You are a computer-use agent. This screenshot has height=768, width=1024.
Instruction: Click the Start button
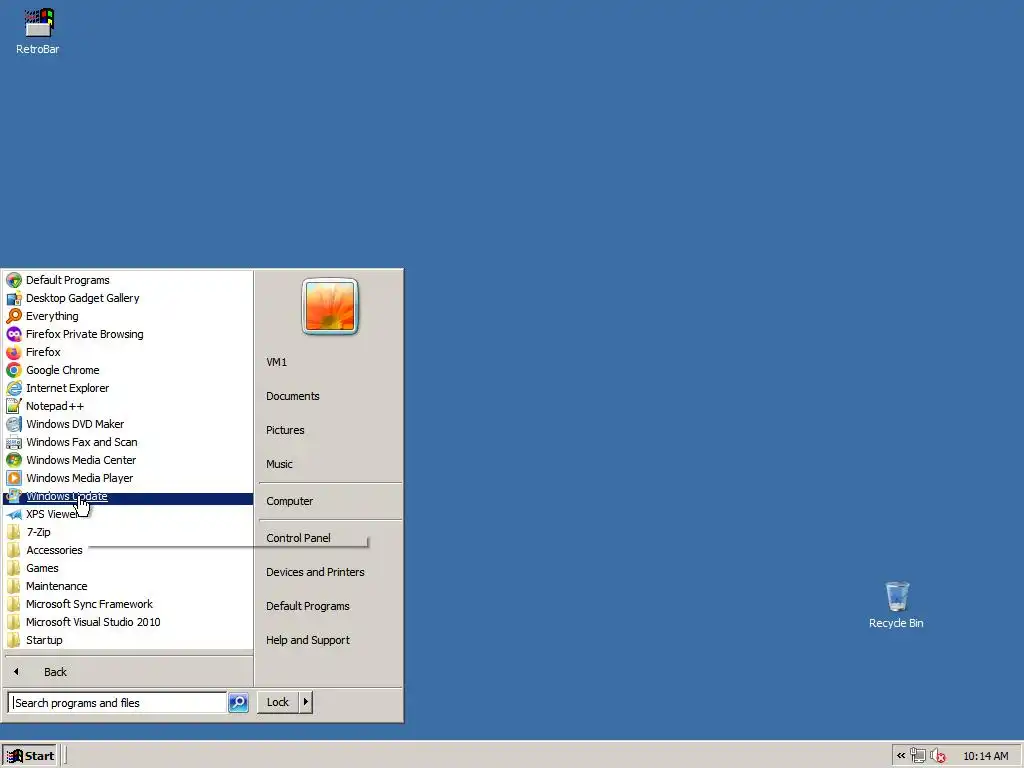(29, 756)
